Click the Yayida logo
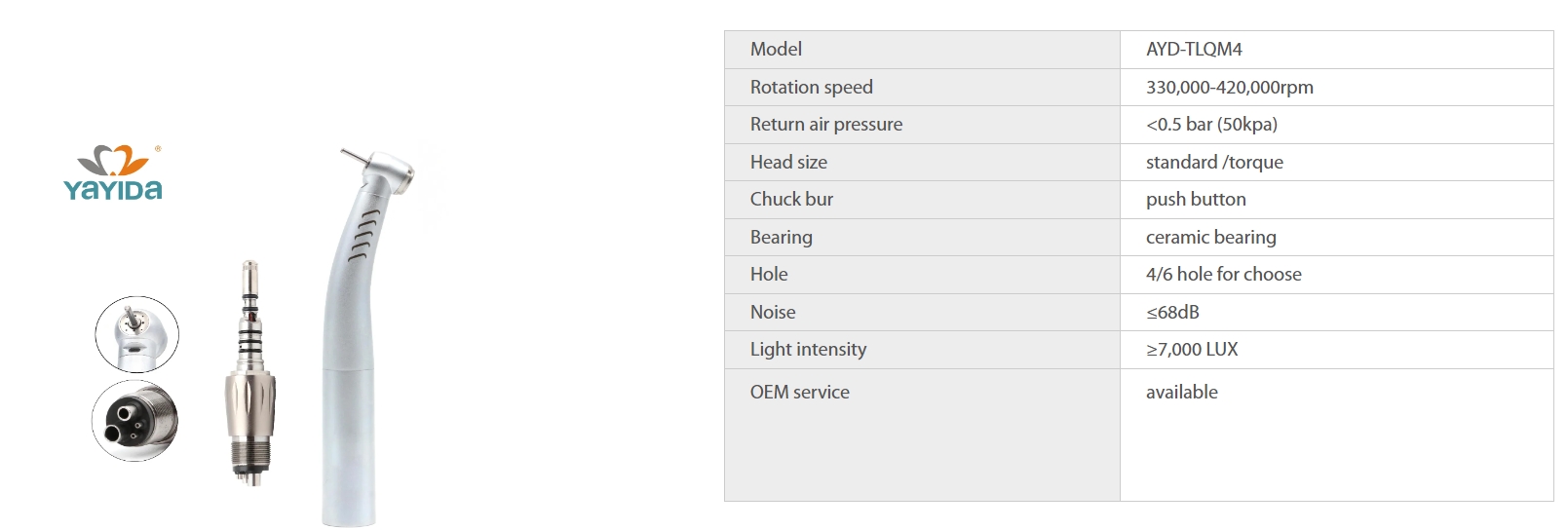 click(x=113, y=173)
